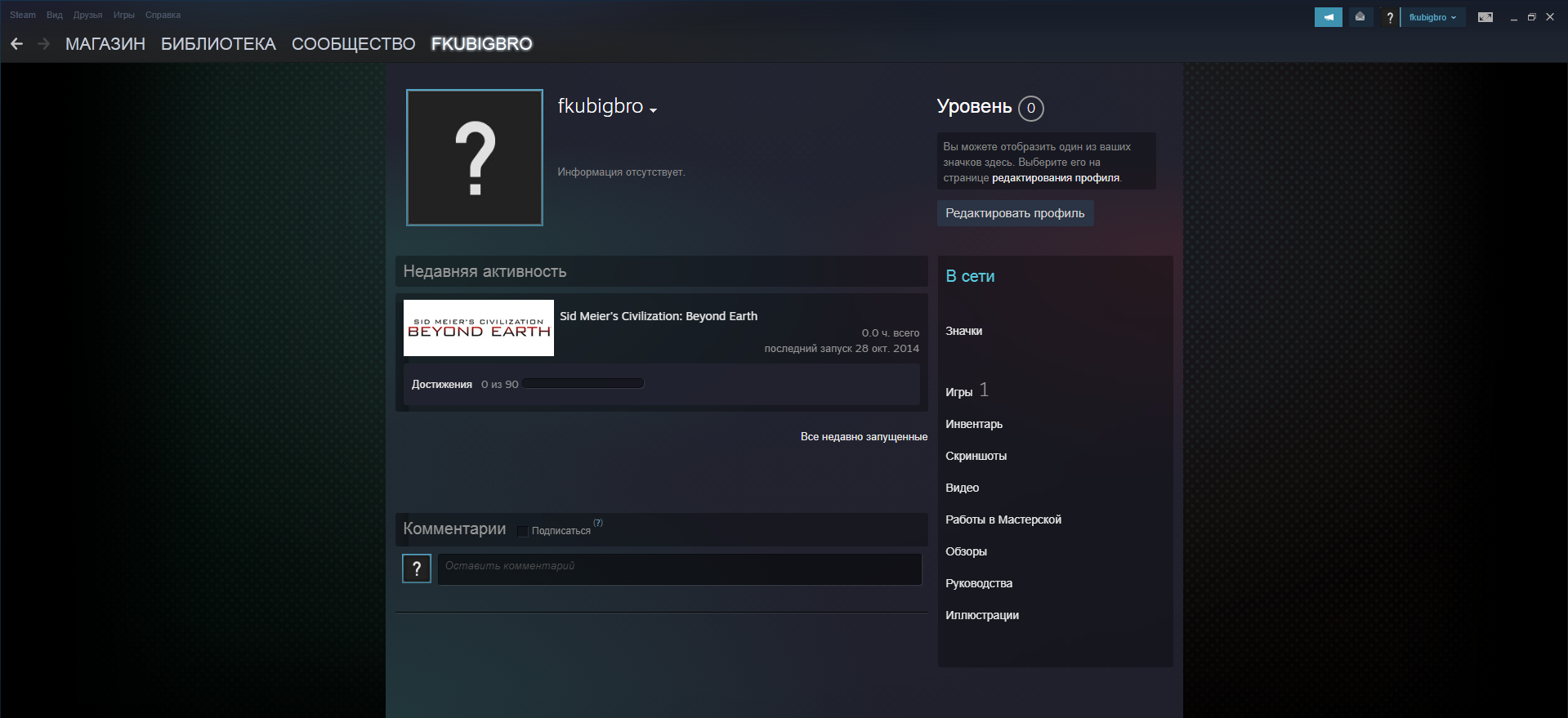Click the Уровень heading
1568x718 pixels.
pos(974,107)
